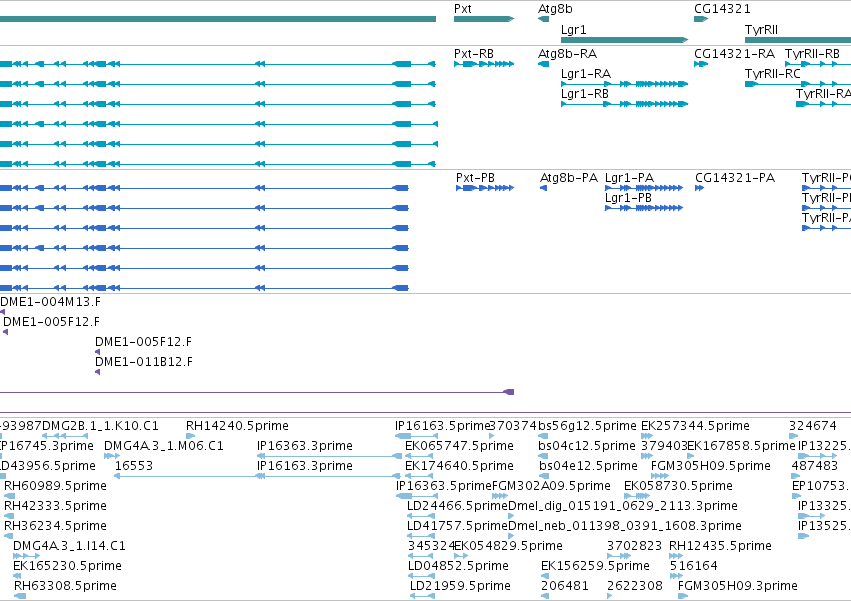Select the DME1-011B12.F feature label

(144, 362)
